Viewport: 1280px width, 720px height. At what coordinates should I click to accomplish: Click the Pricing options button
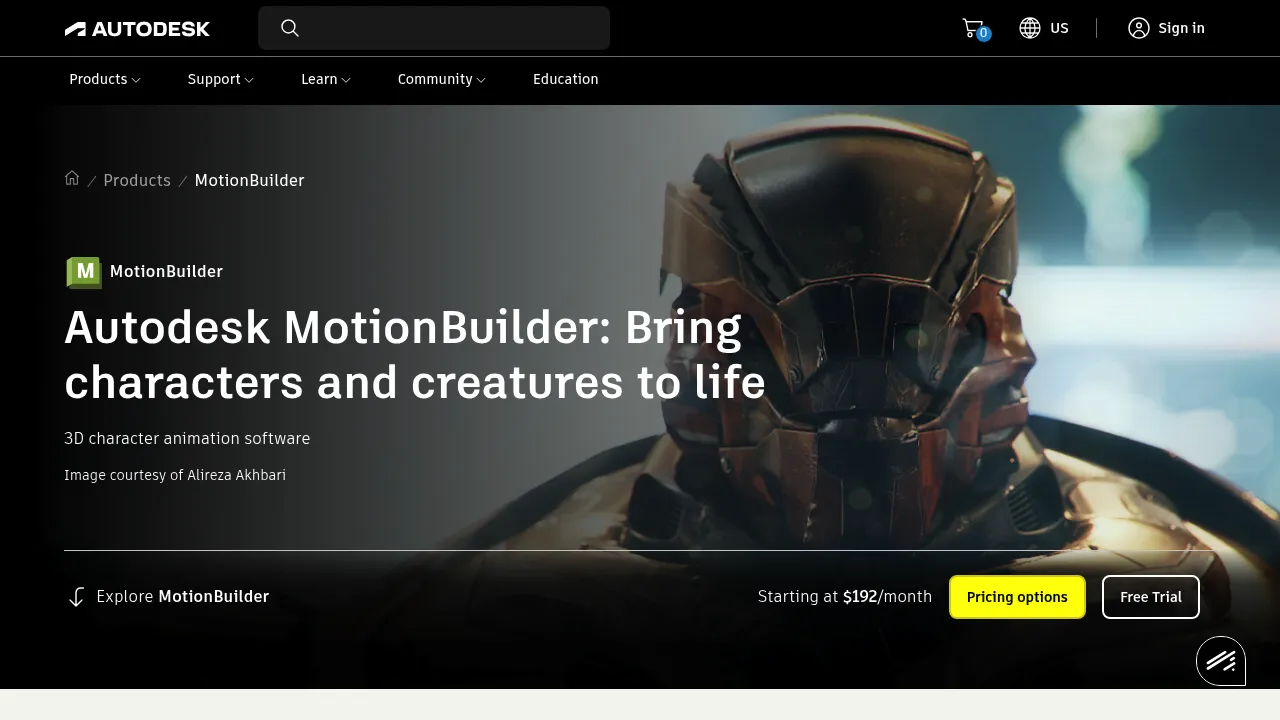tap(1017, 597)
